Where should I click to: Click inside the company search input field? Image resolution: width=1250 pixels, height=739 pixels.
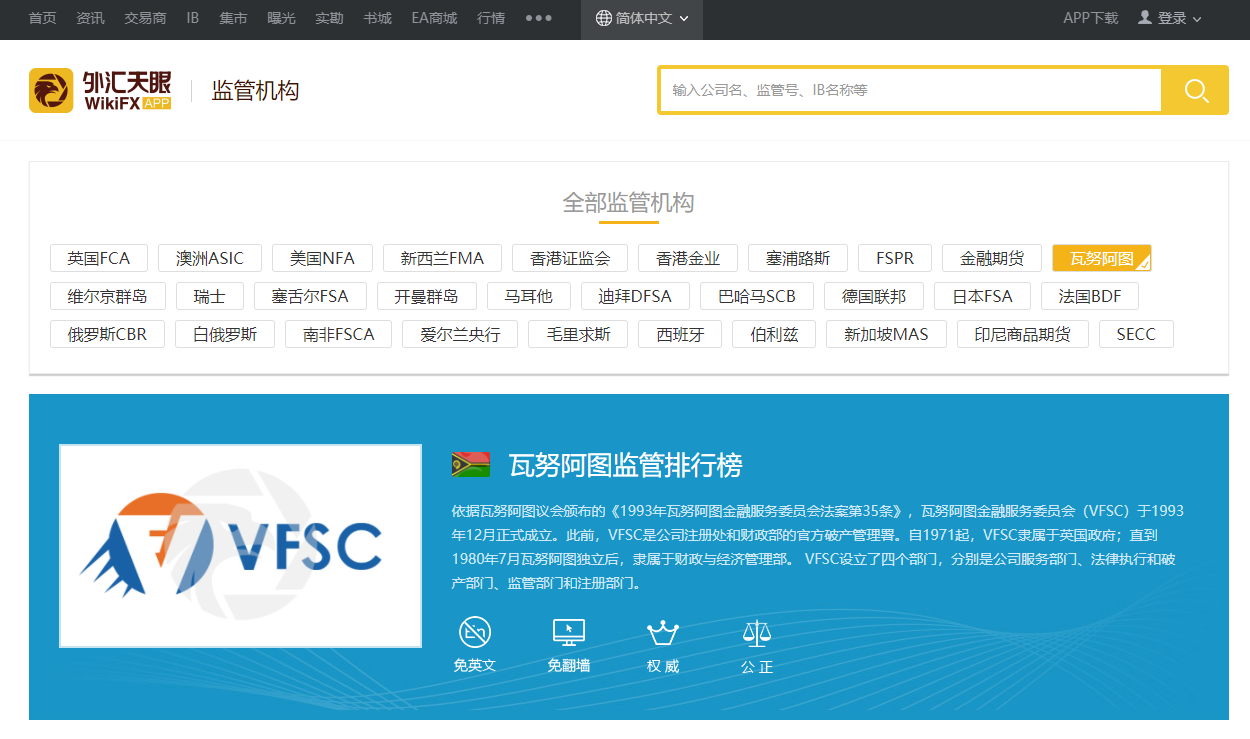point(900,90)
